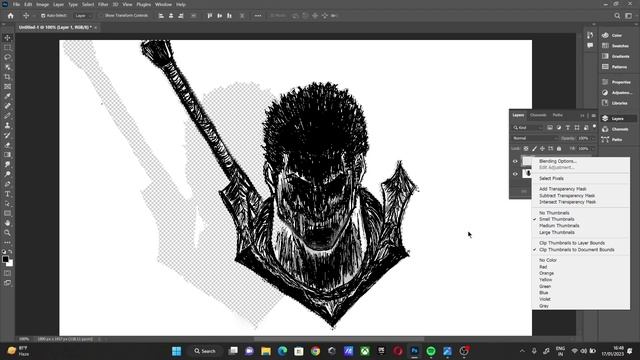Click align left edges icon in options bar
This screenshot has width=640, height=360.
pyautogui.click(x=161, y=16)
